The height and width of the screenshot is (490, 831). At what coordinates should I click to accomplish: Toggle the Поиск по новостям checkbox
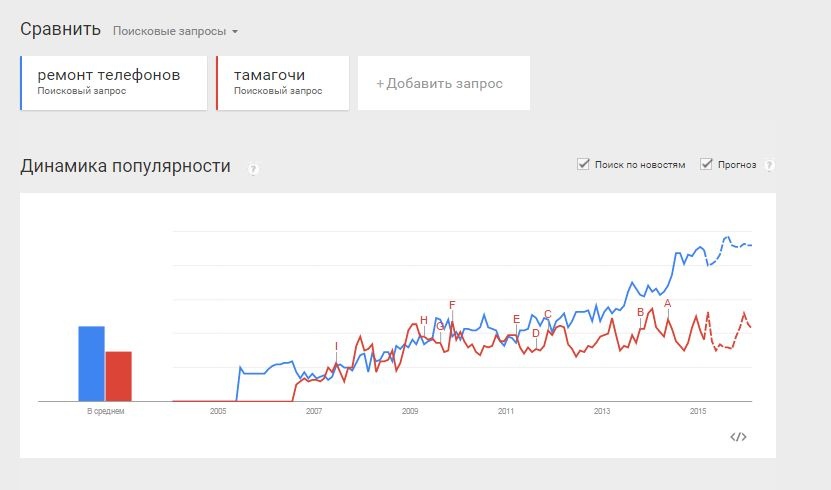click(x=583, y=164)
